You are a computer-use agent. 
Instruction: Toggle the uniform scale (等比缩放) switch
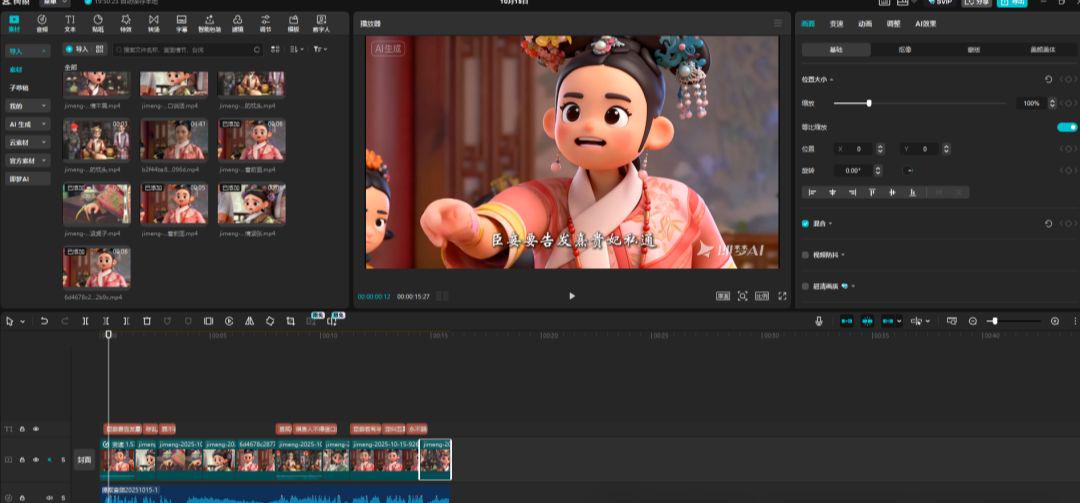[x=1067, y=127]
